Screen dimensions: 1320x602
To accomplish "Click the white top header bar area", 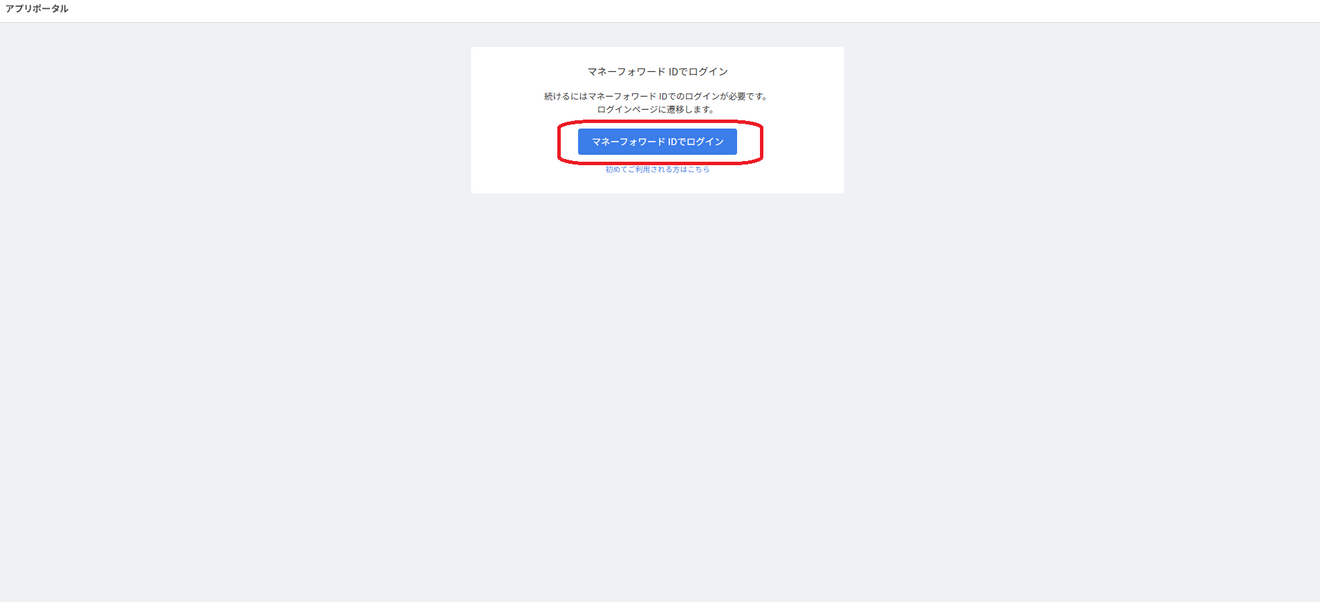I will click(660, 10).
